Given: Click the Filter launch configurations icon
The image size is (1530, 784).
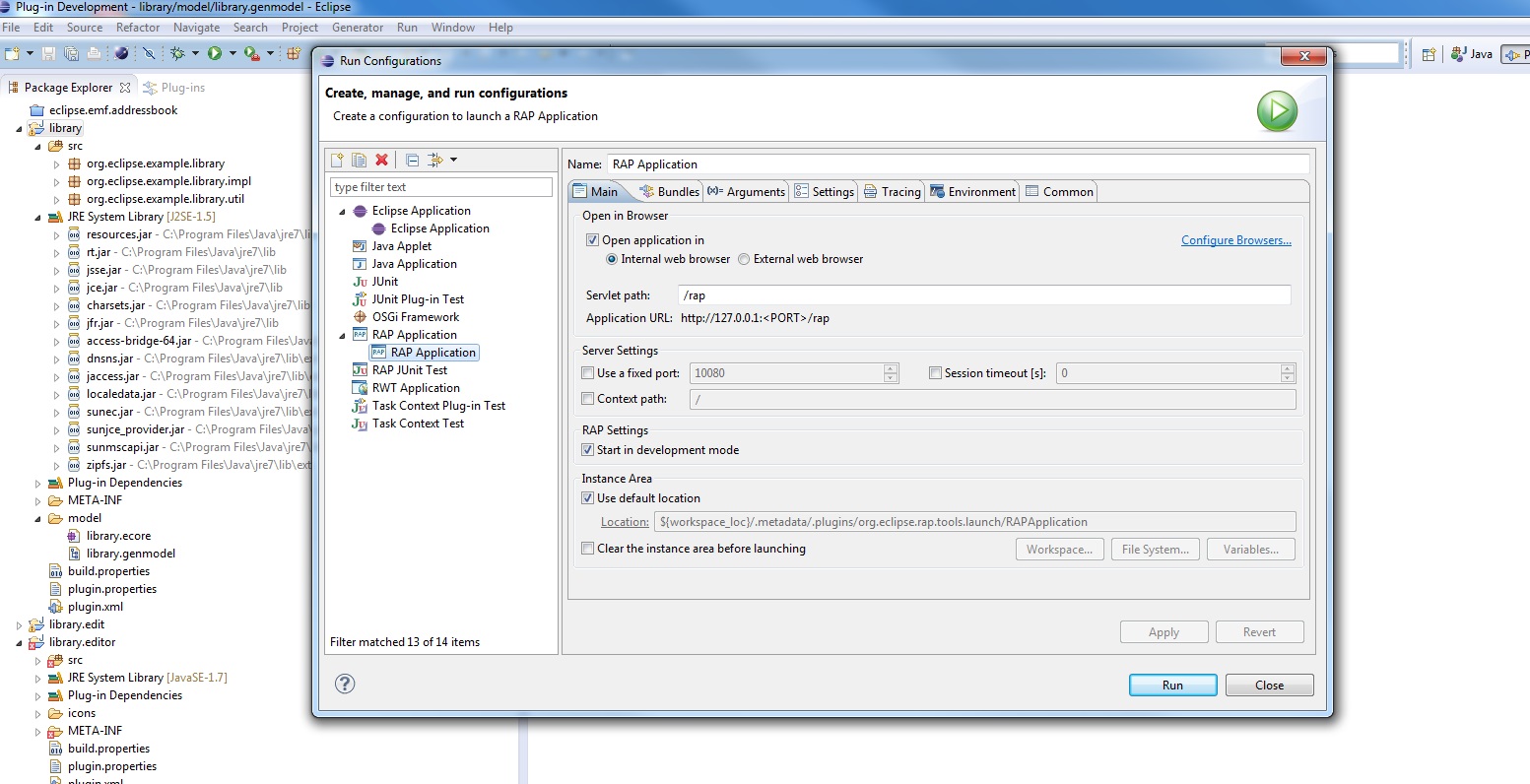Looking at the screenshot, I should click(435, 160).
